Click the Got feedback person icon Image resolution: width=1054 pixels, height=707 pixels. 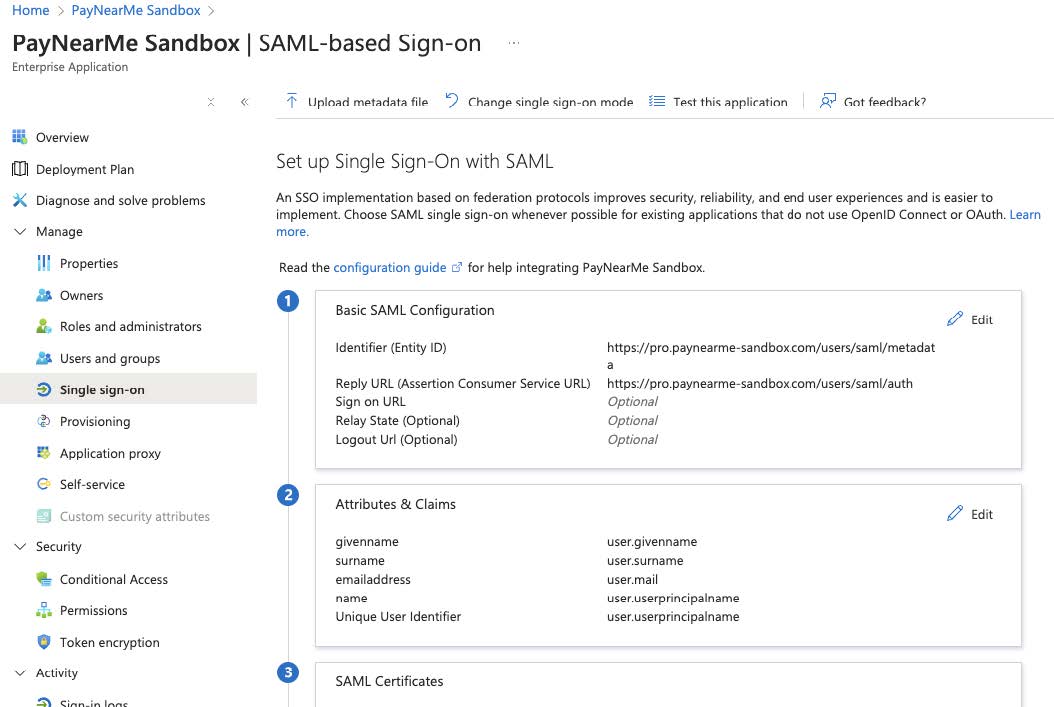tap(827, 101)
